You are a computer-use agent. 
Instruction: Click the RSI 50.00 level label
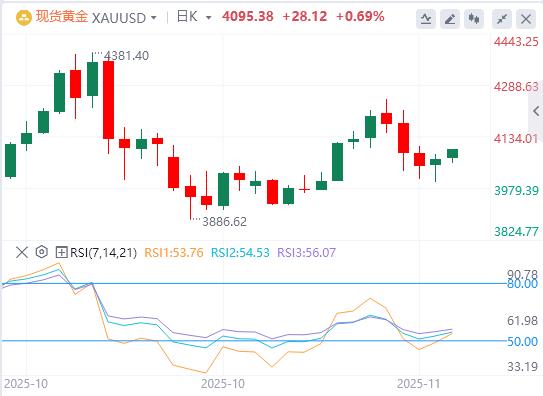(x=523, y=342)
